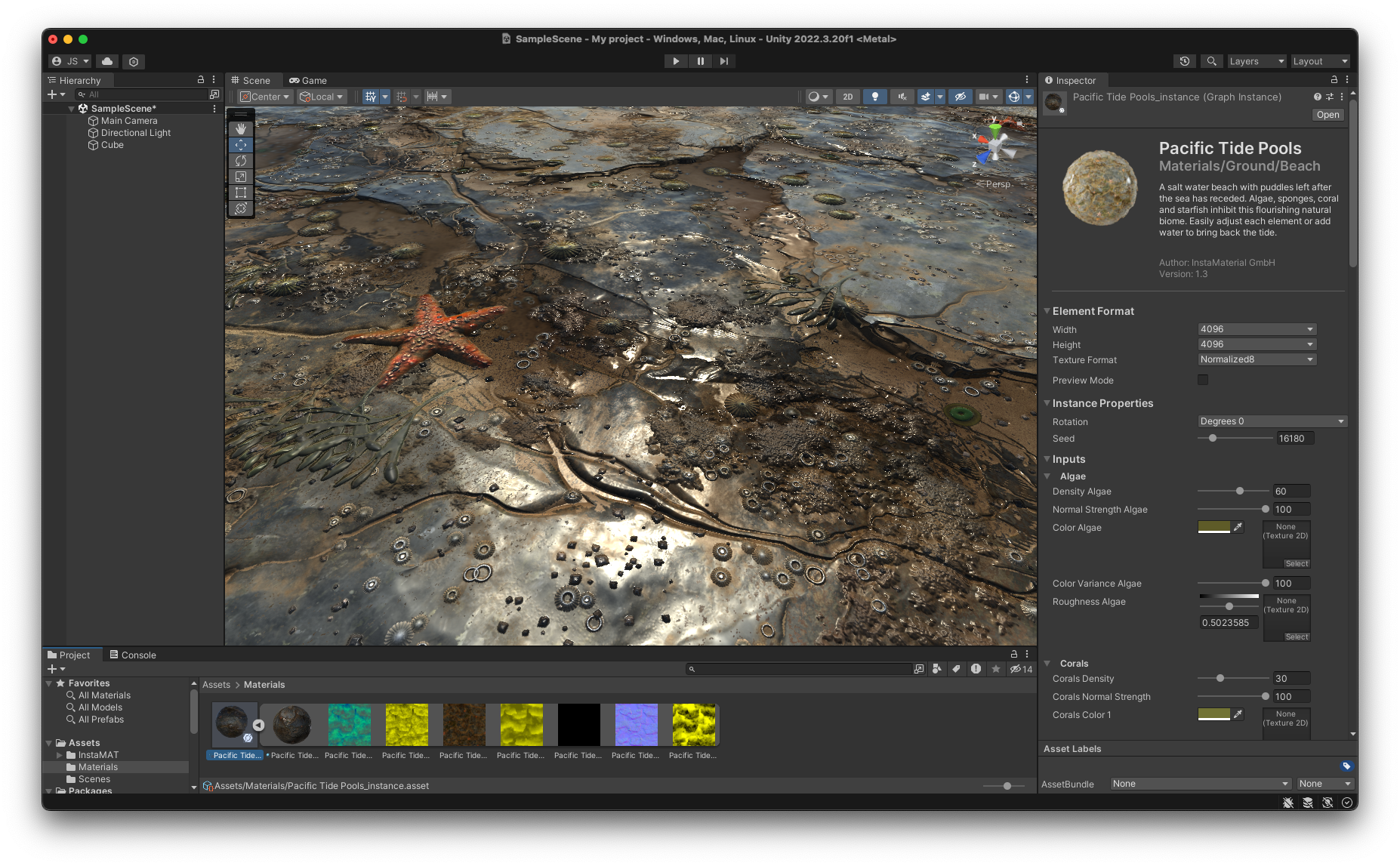Image resolution: width=1400 pixels, height=866 pixels.
Task: Open the Local handle rotation dropdown
Action: click(322, 97)
